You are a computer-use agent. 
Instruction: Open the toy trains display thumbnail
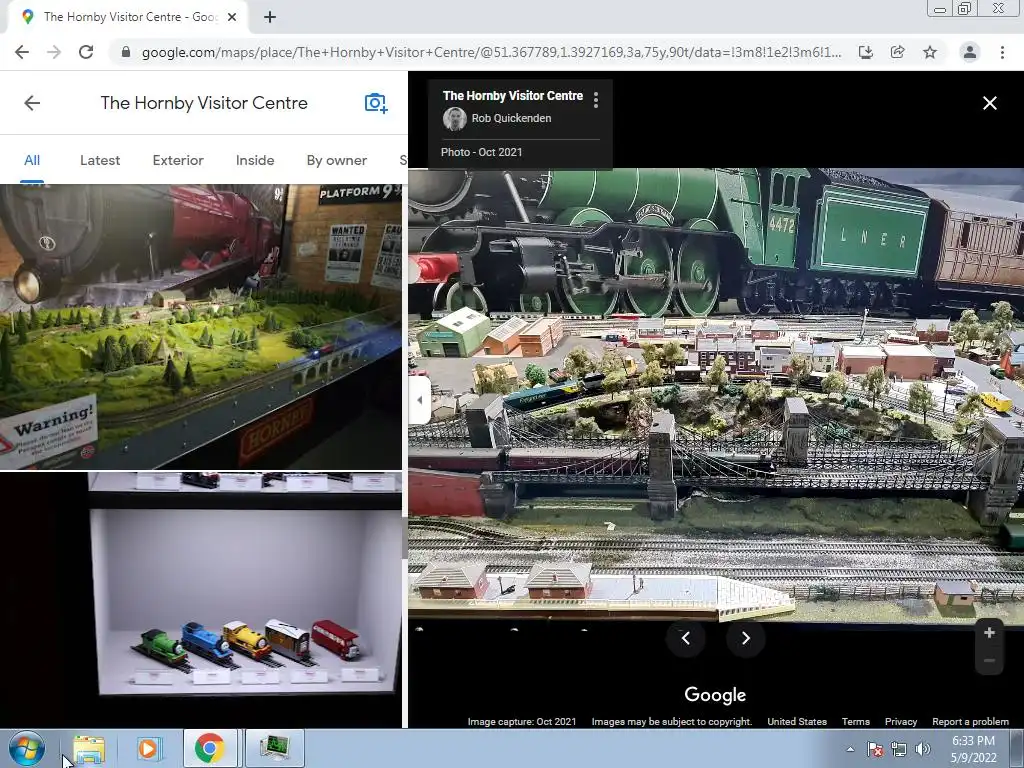[x=201, y=600]
